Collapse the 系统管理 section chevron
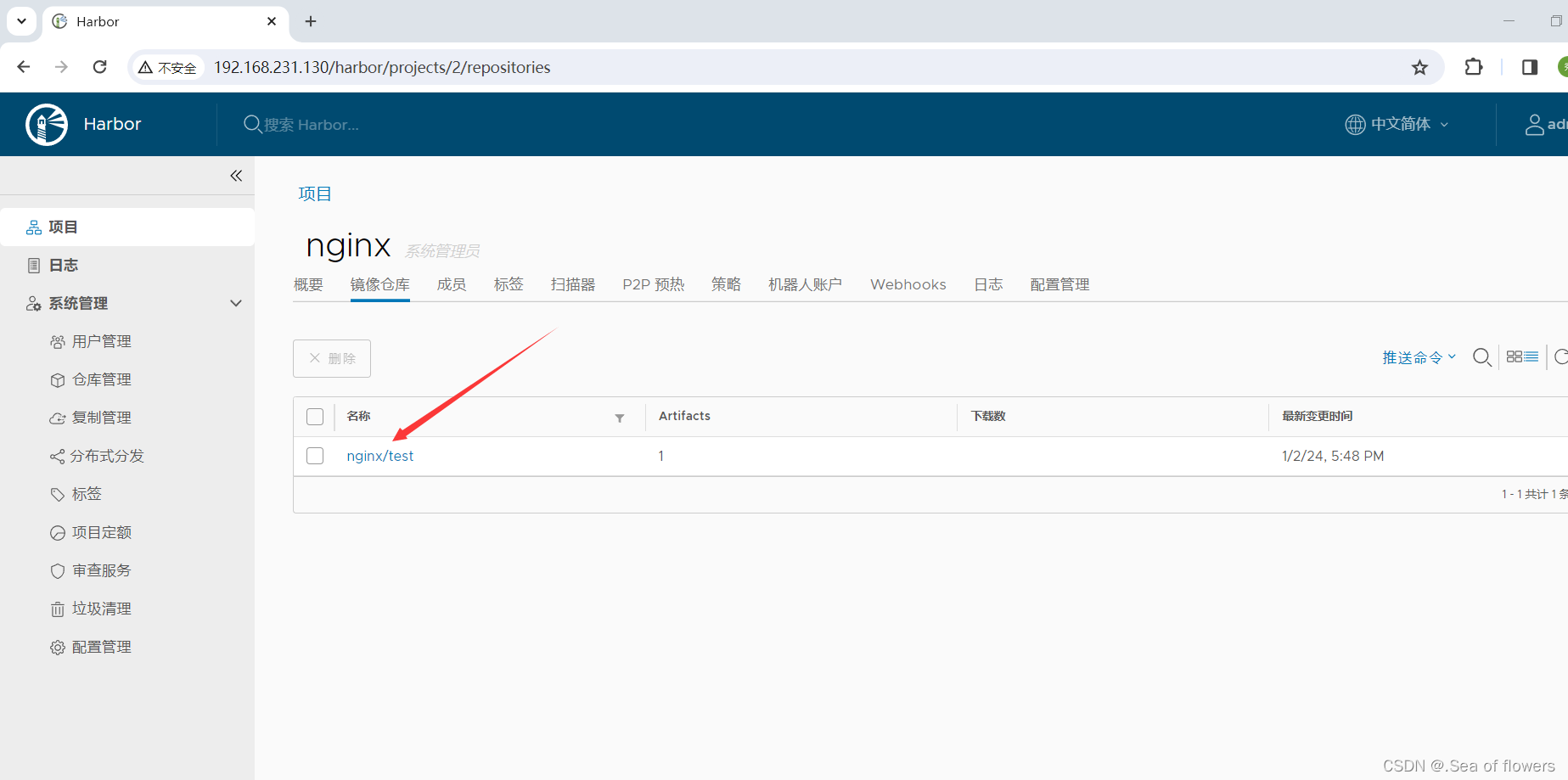Viewport: 1568px width, 780px height. tap(236, 303)
